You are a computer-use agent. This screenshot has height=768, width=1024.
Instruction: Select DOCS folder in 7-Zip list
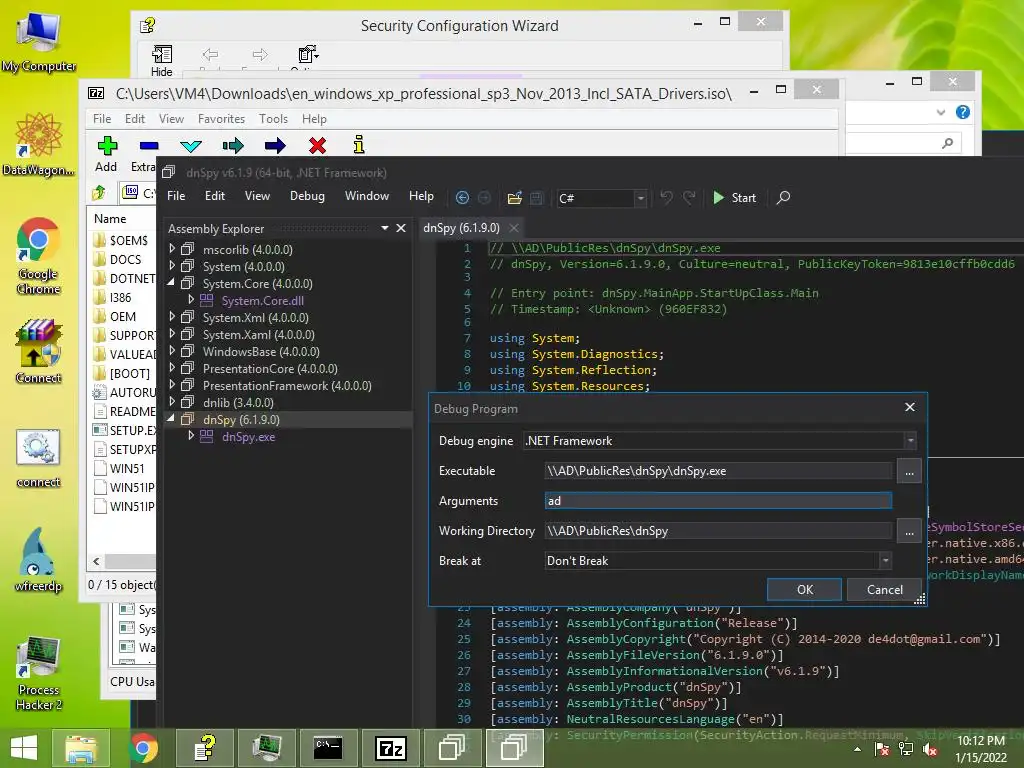pos(124,259)
